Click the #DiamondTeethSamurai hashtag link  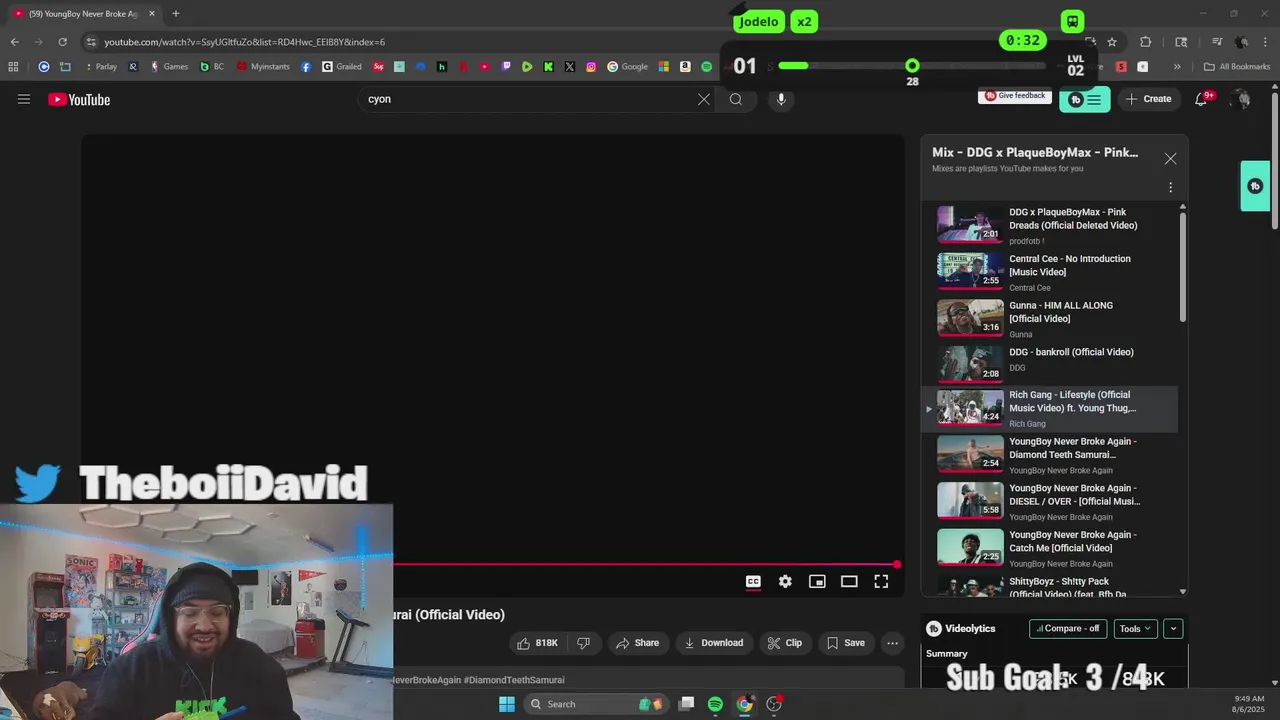click(514, 680)
